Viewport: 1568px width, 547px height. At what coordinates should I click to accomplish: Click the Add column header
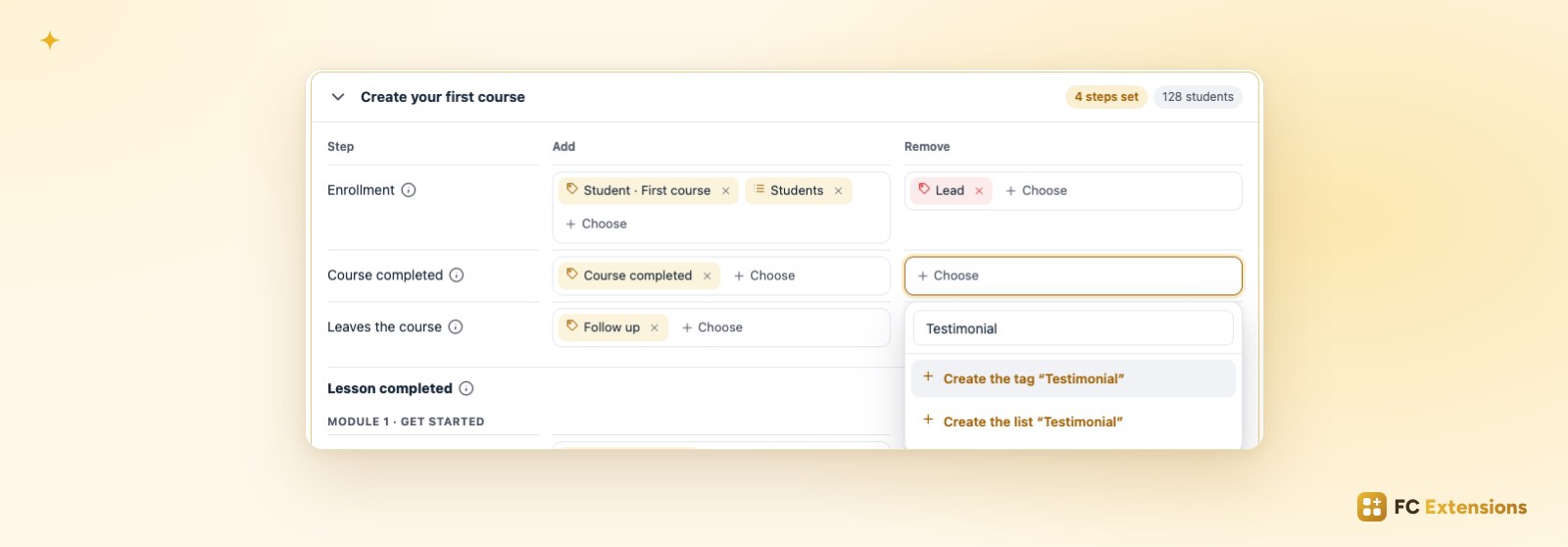point(563,147)
